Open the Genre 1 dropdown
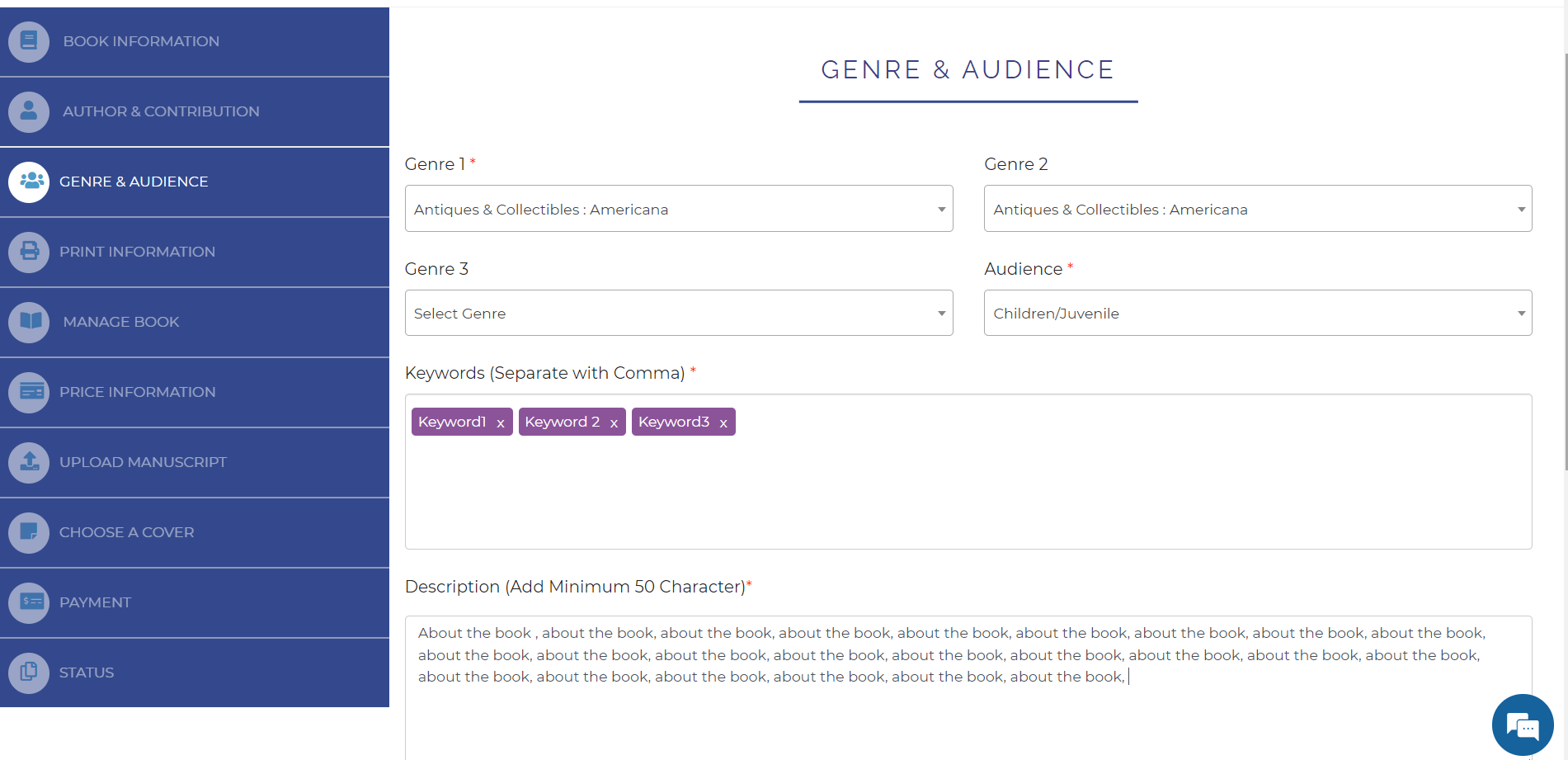The image size is (1568, 760). tap(679, 209)
